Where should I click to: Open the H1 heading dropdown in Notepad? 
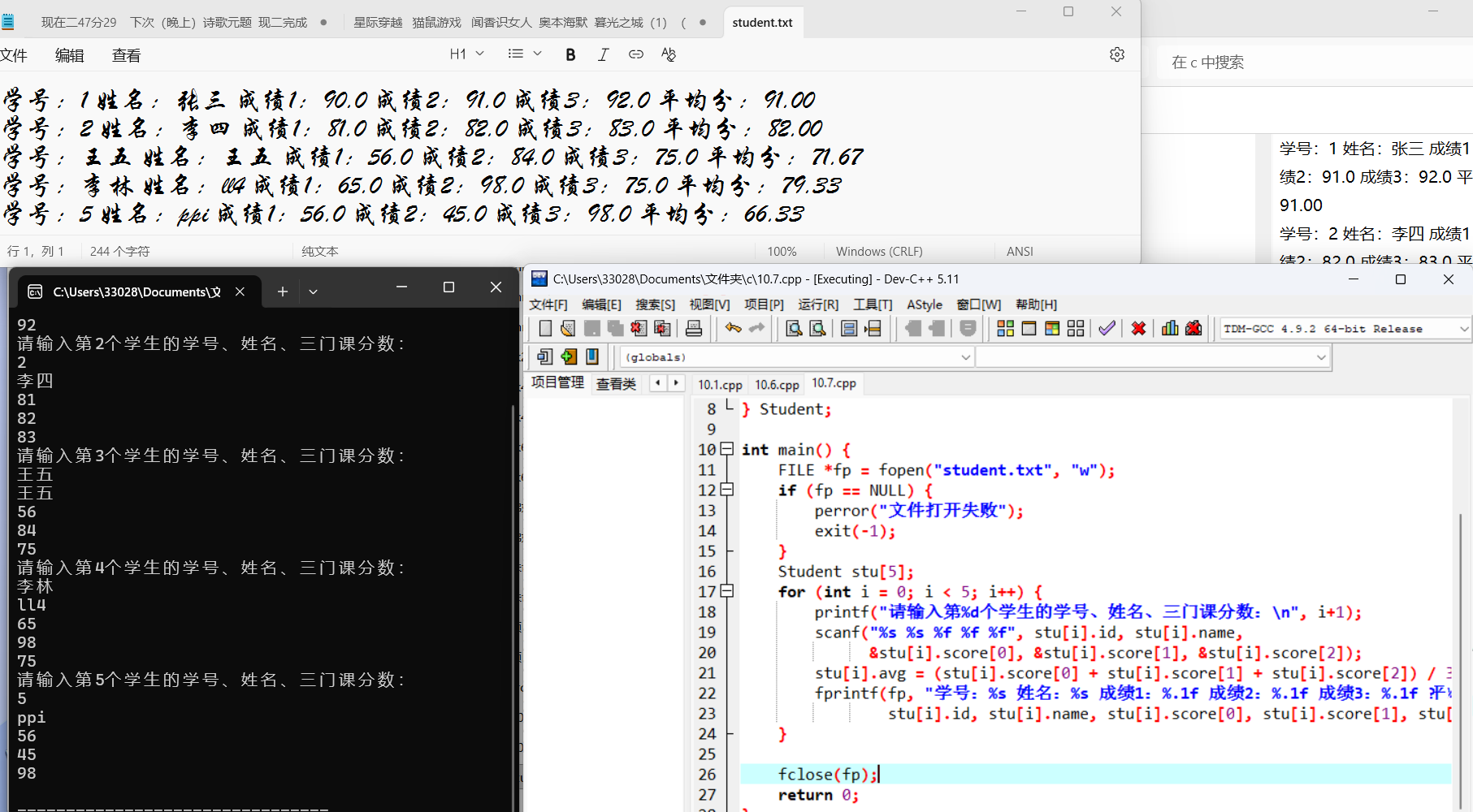467,54
